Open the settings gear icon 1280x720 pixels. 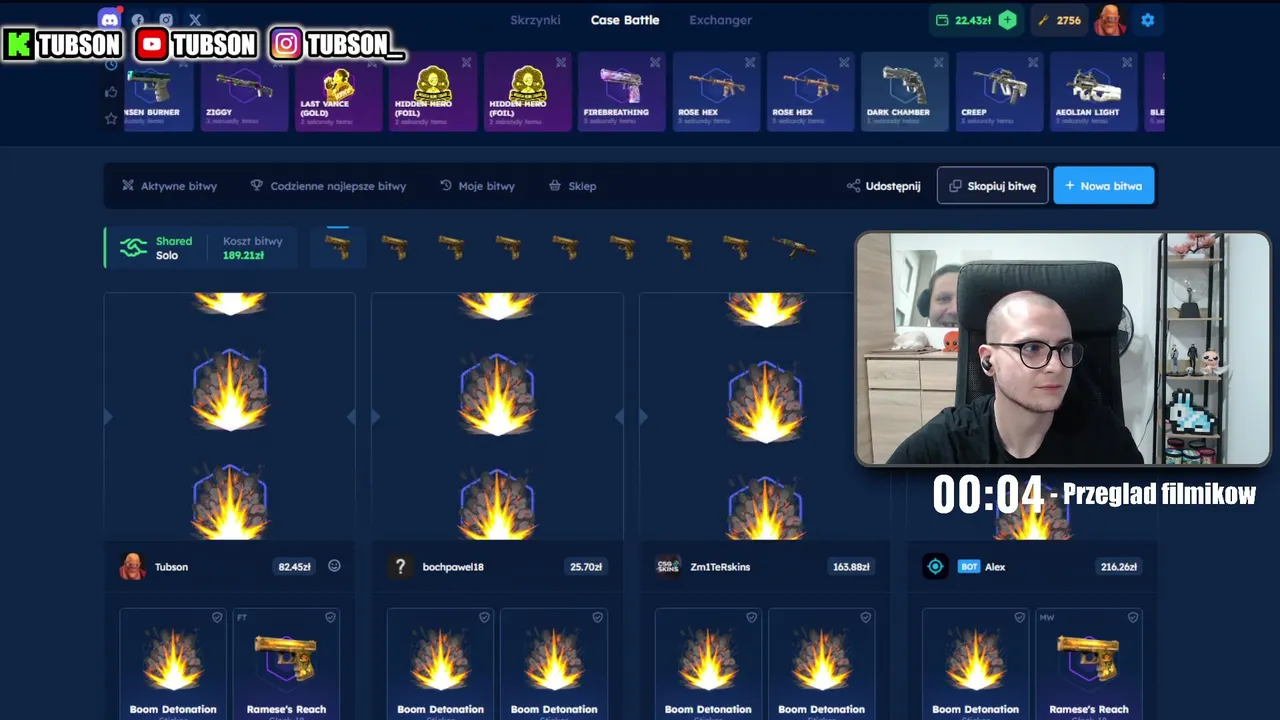pos(1147,20)
